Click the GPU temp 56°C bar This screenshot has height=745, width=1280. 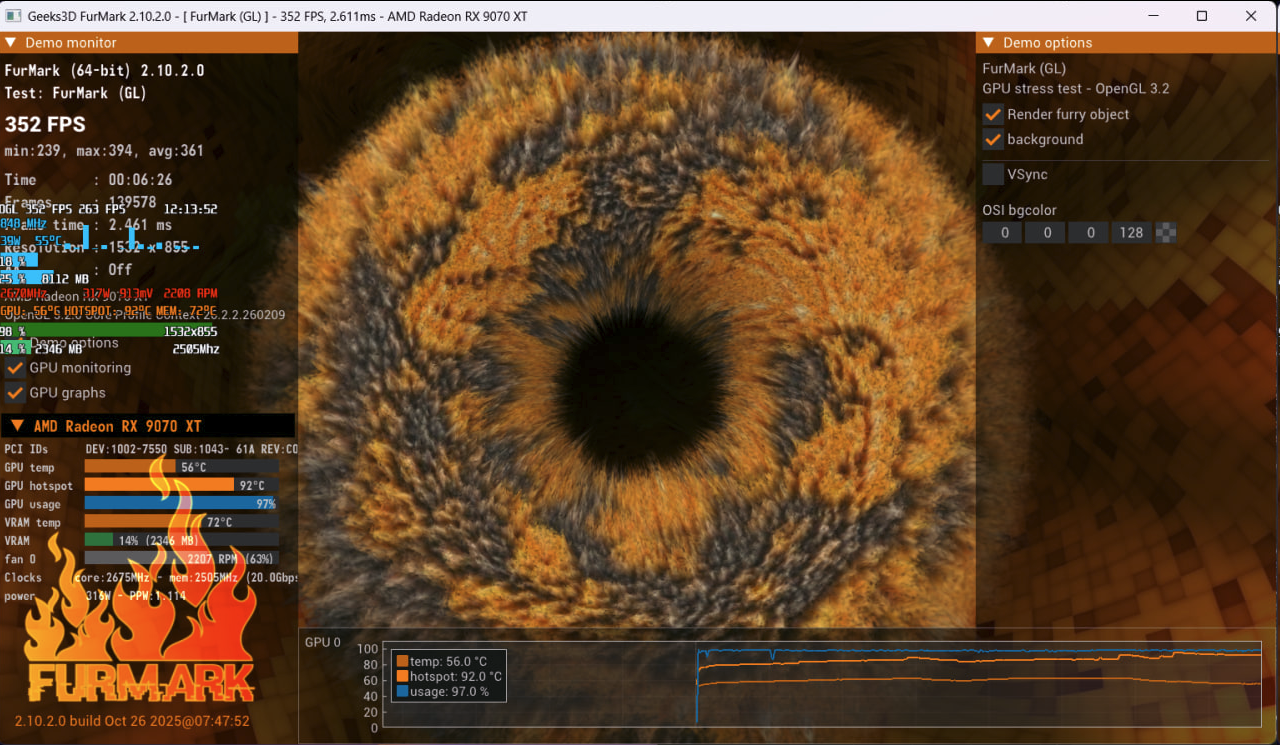[x=182, y=467]
